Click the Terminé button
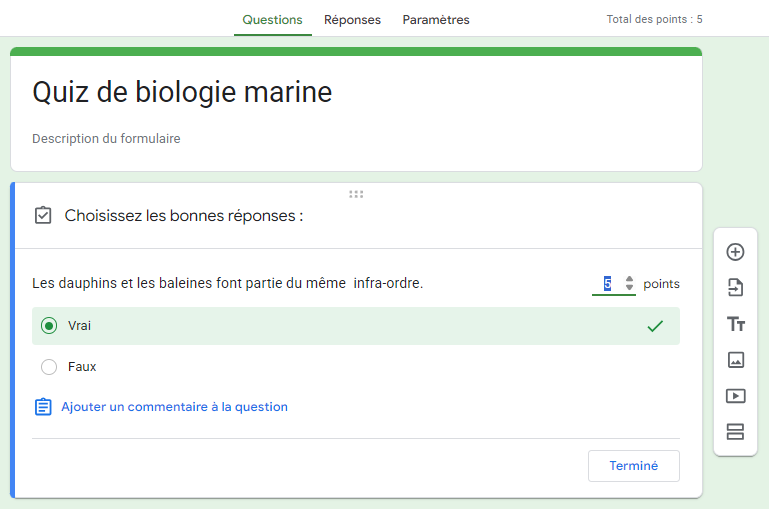This screenshot has height=509, width=769. click(x=634, y=466)
